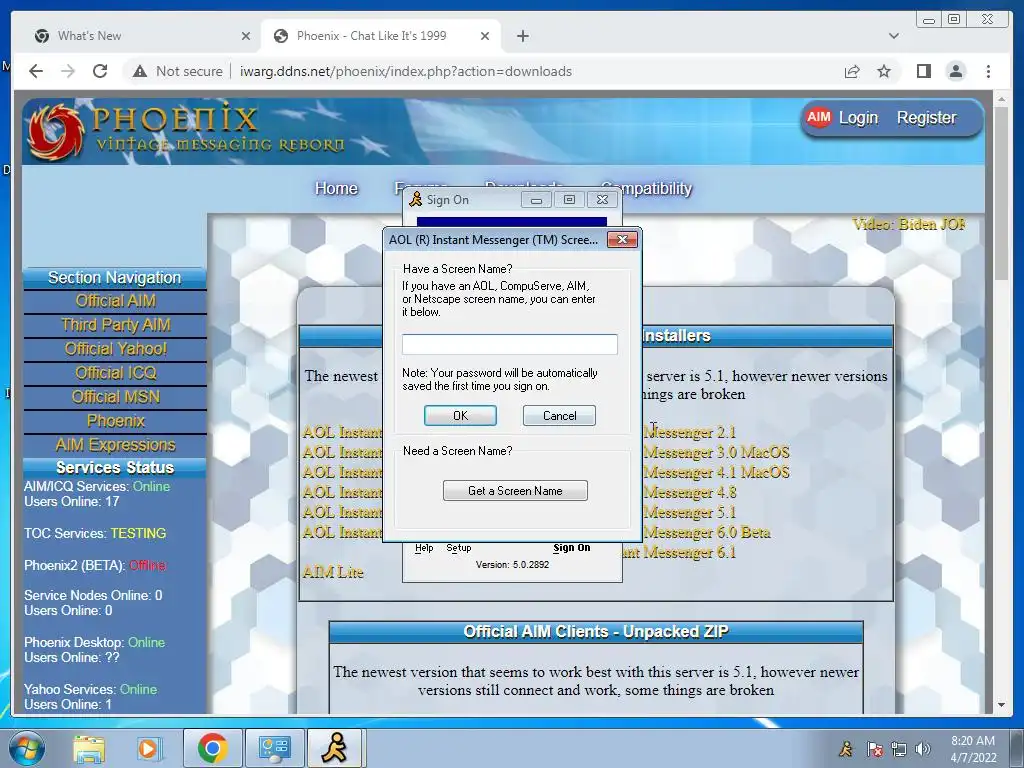Switch to AIM in the taskbar
The image size is (1024, 768).
coord(334,748)
